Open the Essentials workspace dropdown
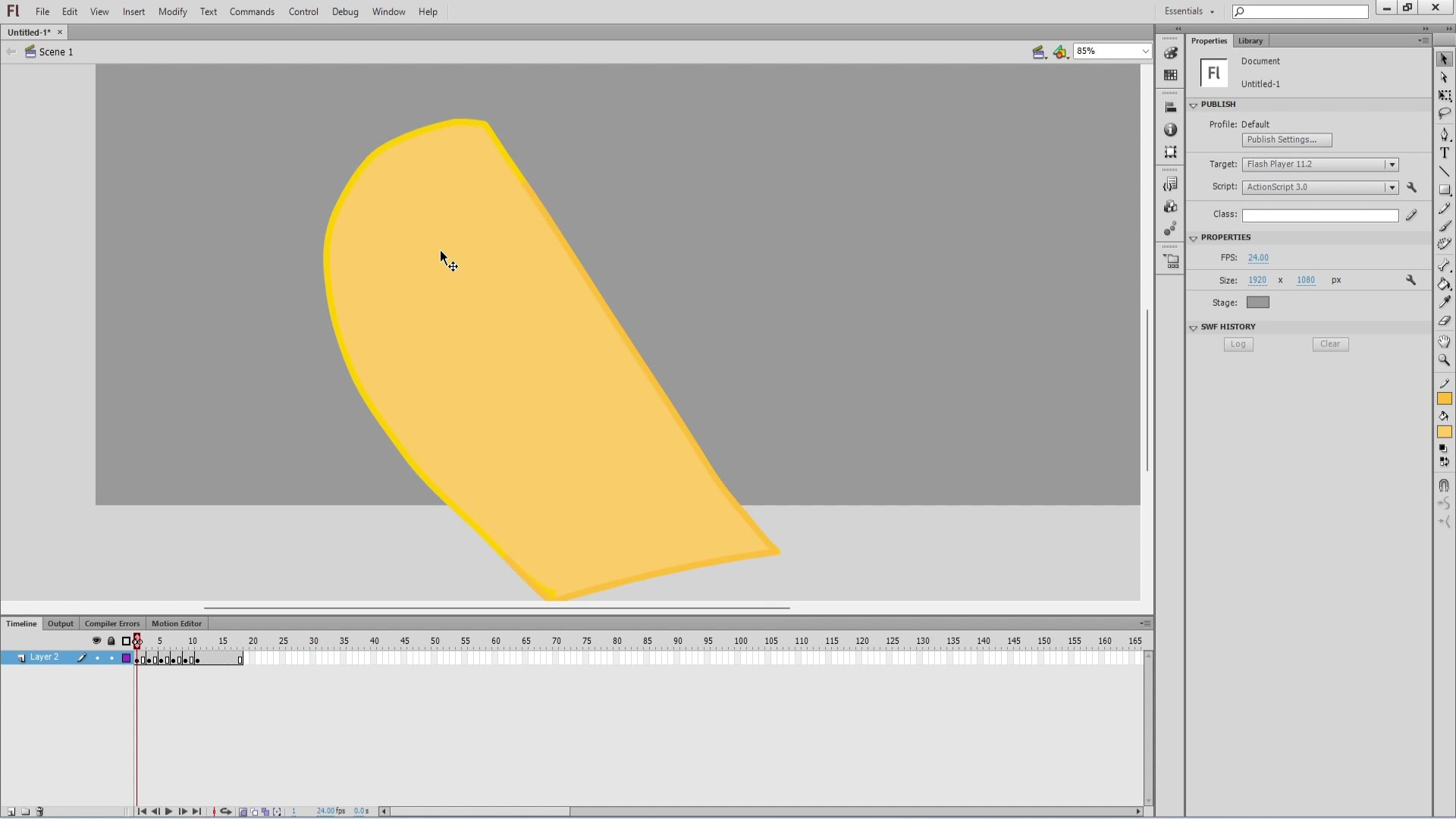 (1189, 11)
